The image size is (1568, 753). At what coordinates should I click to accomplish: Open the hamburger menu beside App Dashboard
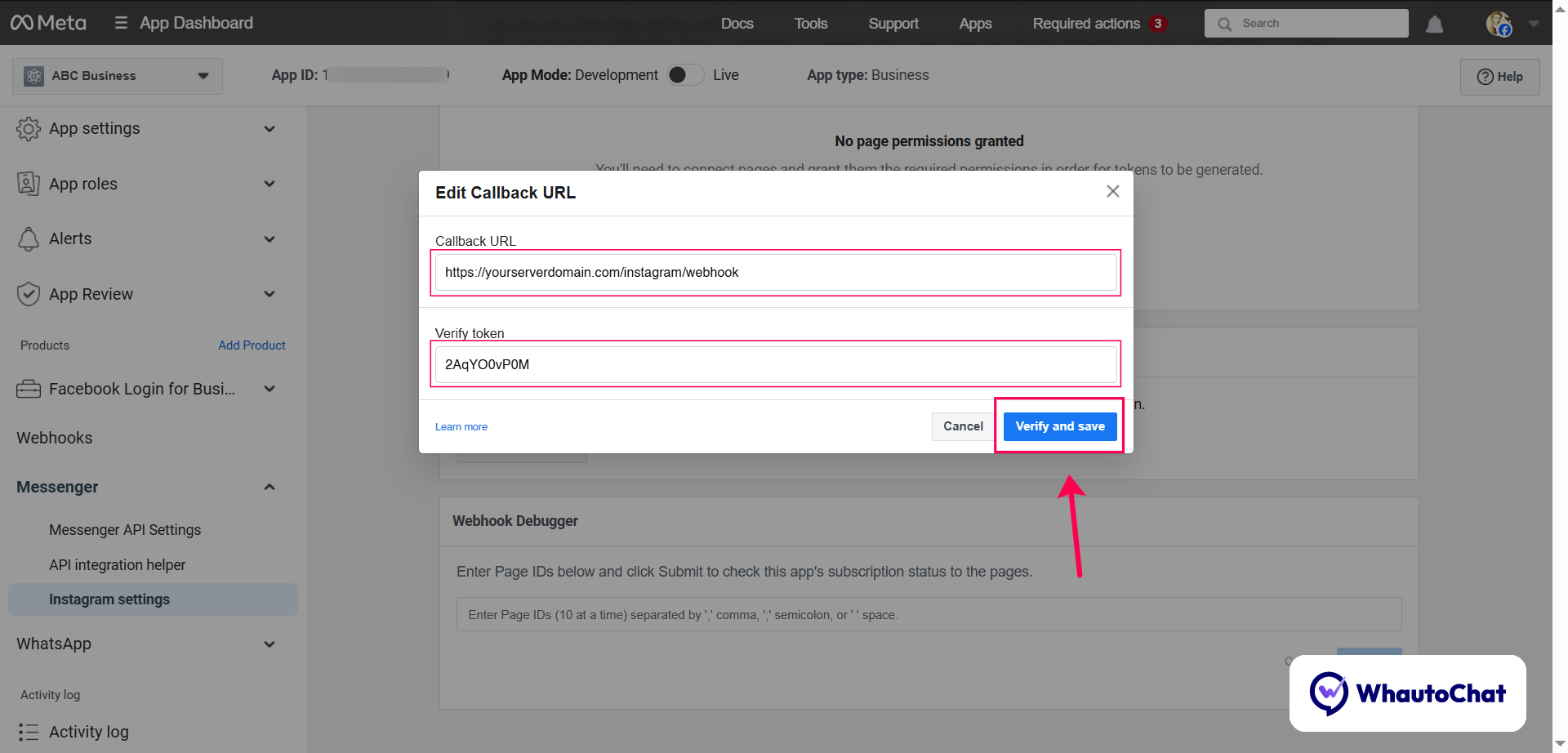coord(121,23)
